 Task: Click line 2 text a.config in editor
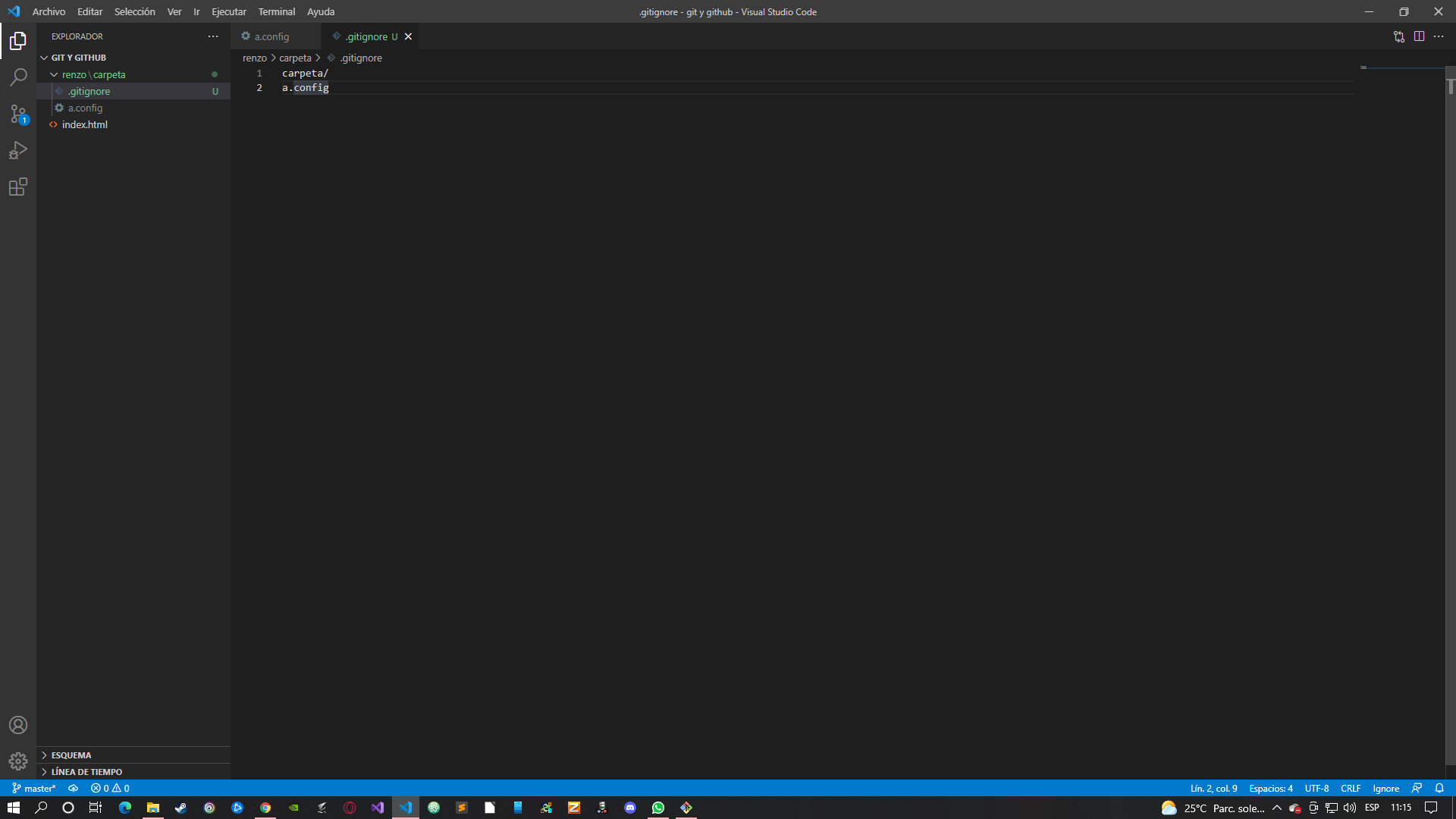pyautogui.click(x=306, y=88)
